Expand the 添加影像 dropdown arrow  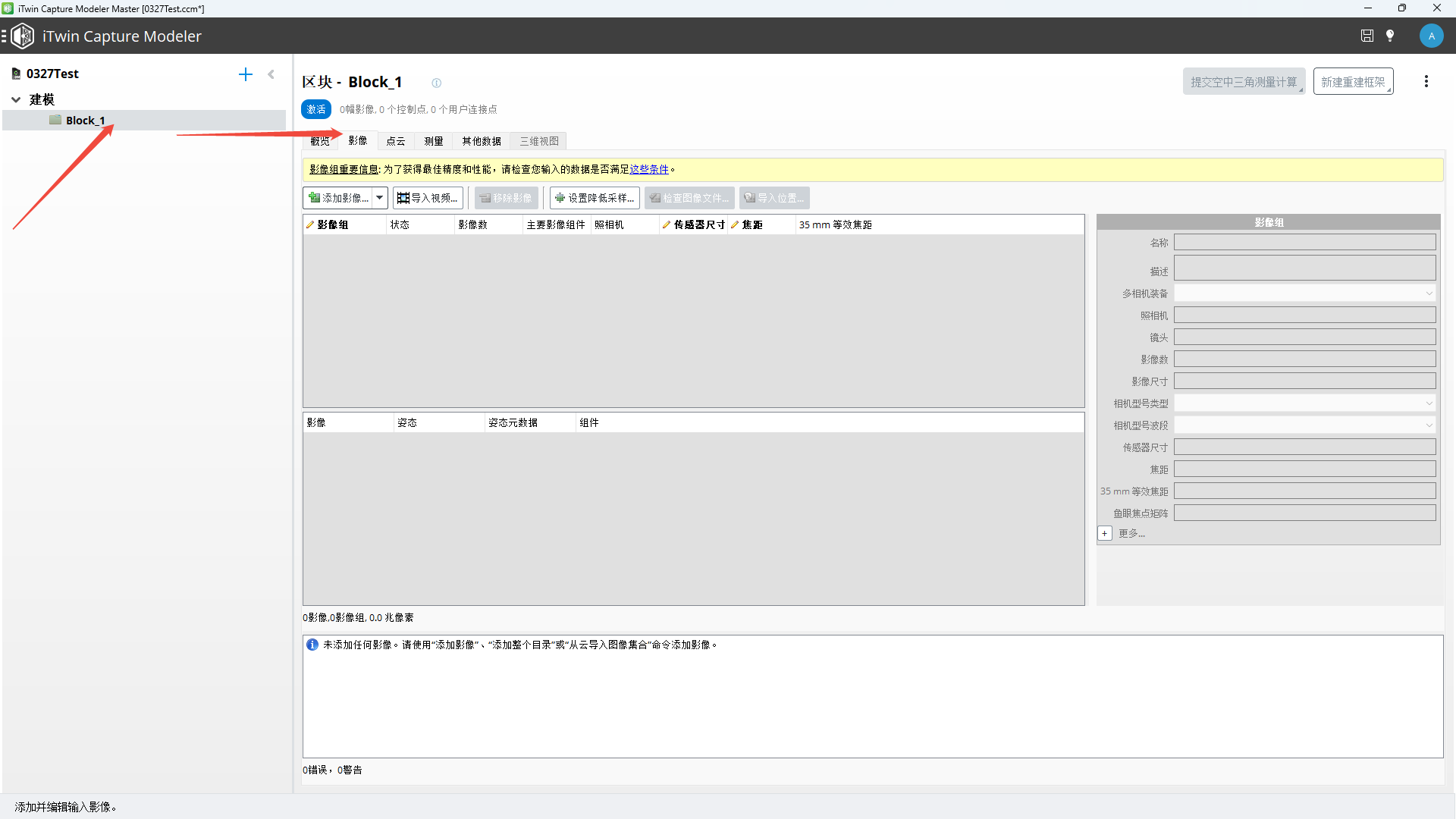point(380,198)
